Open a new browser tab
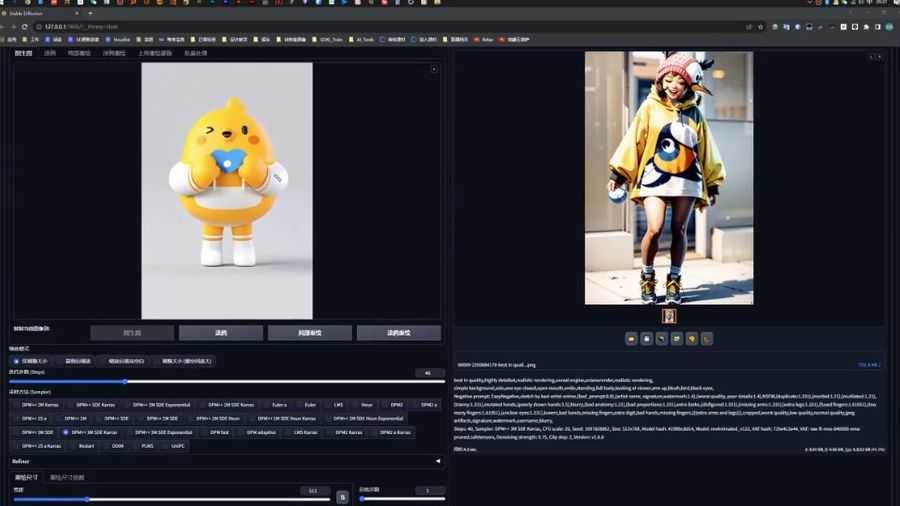 [x=90, y=13]
